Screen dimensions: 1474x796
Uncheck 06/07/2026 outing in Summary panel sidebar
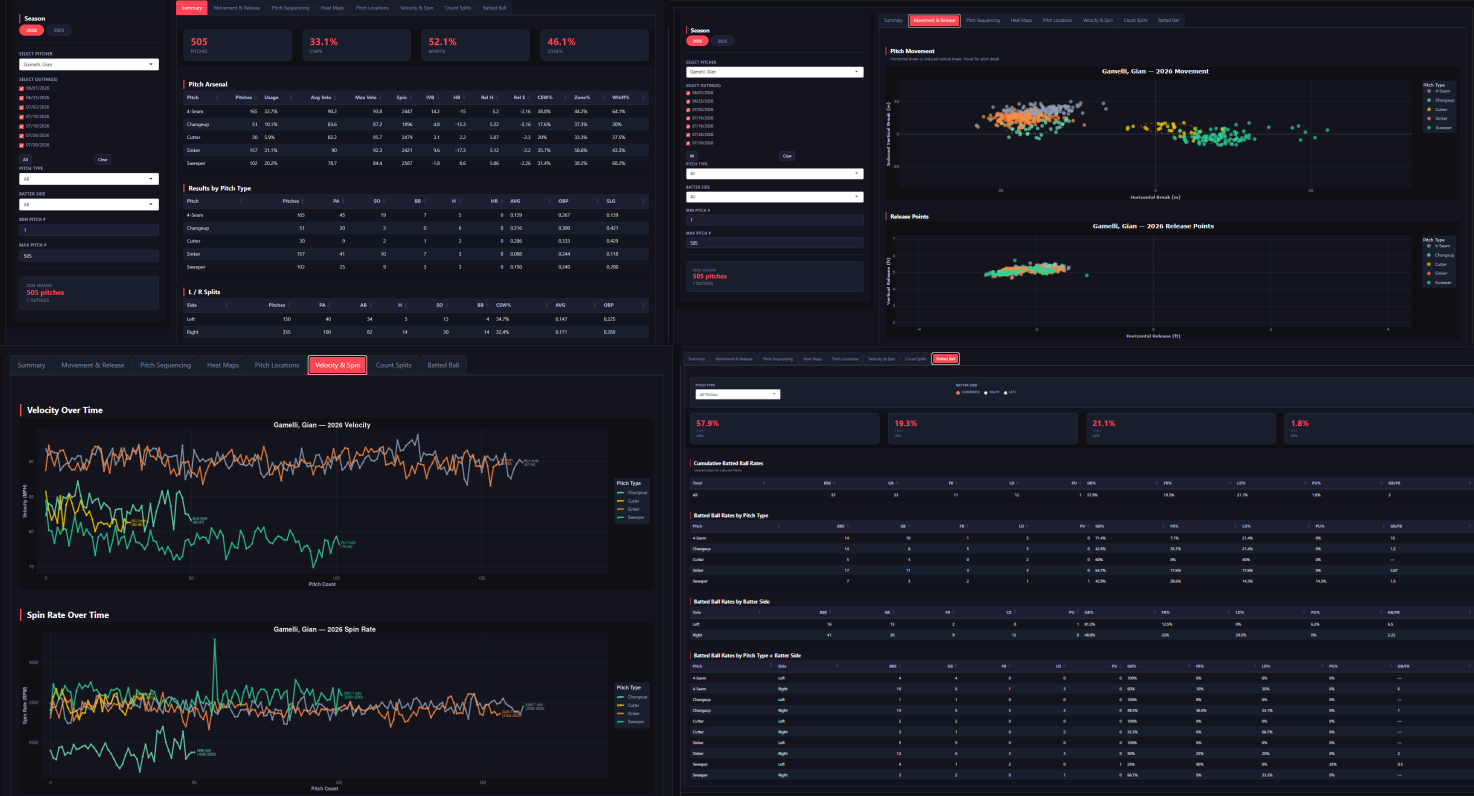coord(22,88)
